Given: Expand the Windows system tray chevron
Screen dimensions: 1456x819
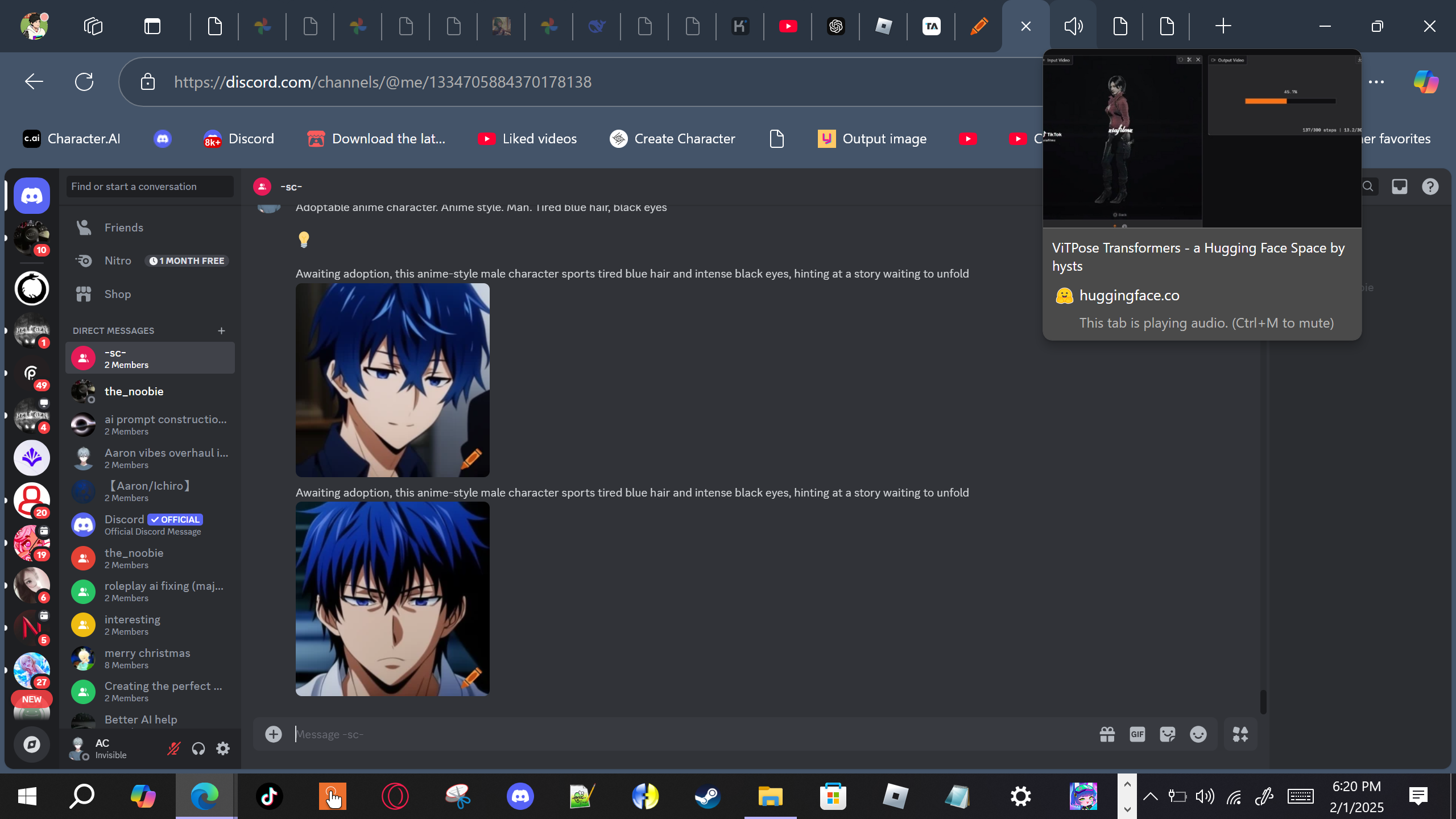Looking at the screenshot, I should [x=1150, y=796].
